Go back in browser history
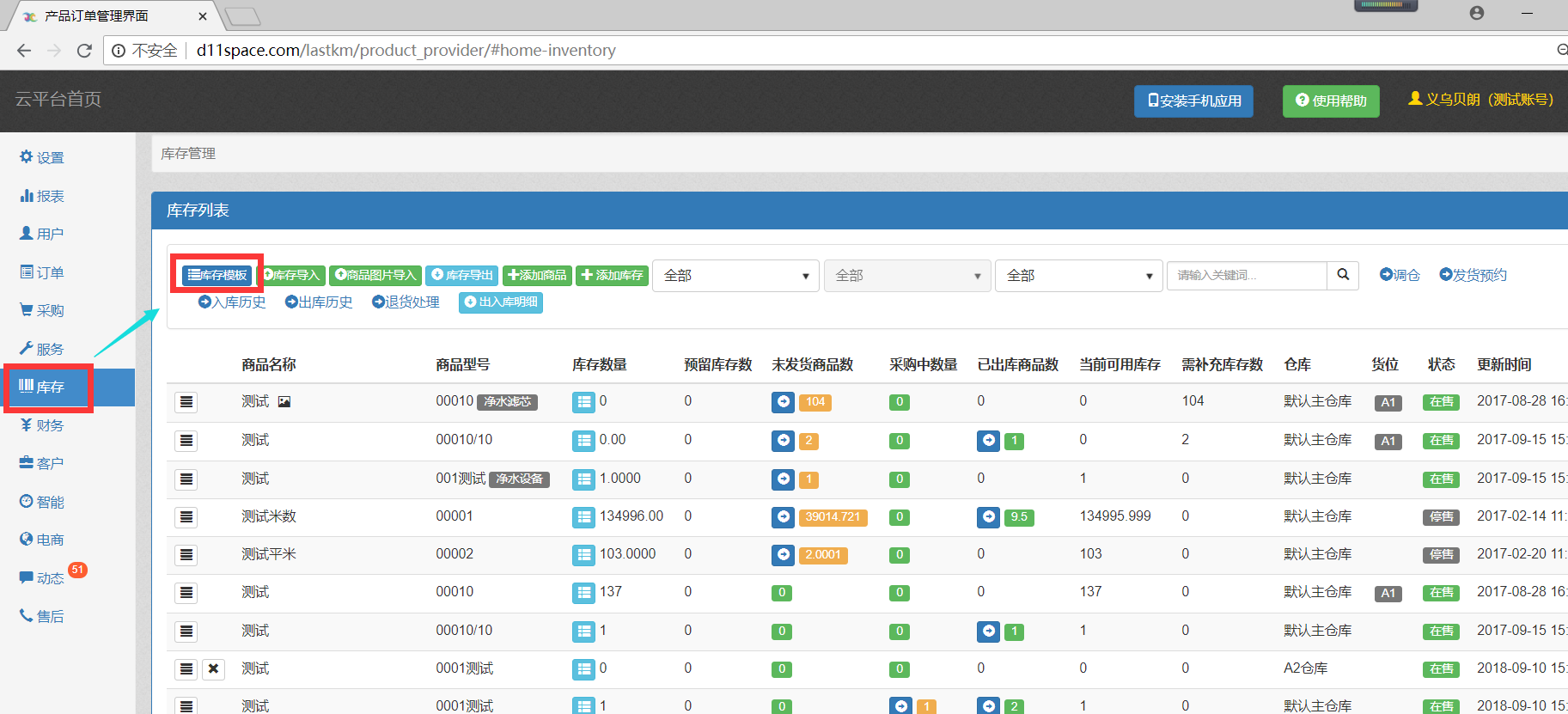Image resolution: width=1568 pixels, height=714 pixels. 24,51
